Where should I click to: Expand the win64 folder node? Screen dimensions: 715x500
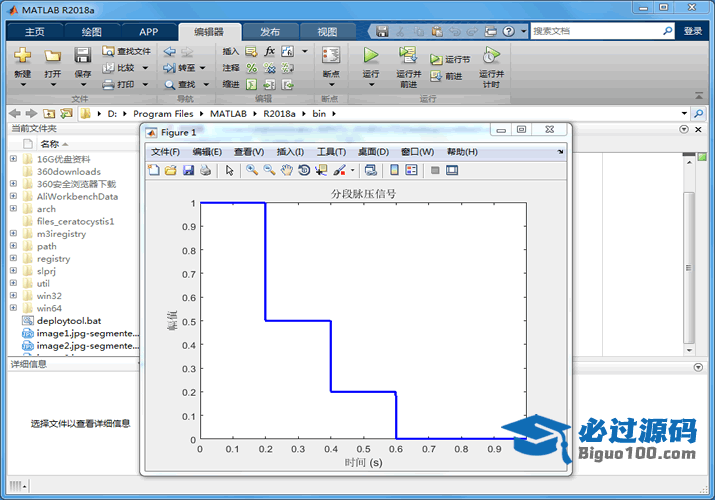tap(13, 308)
